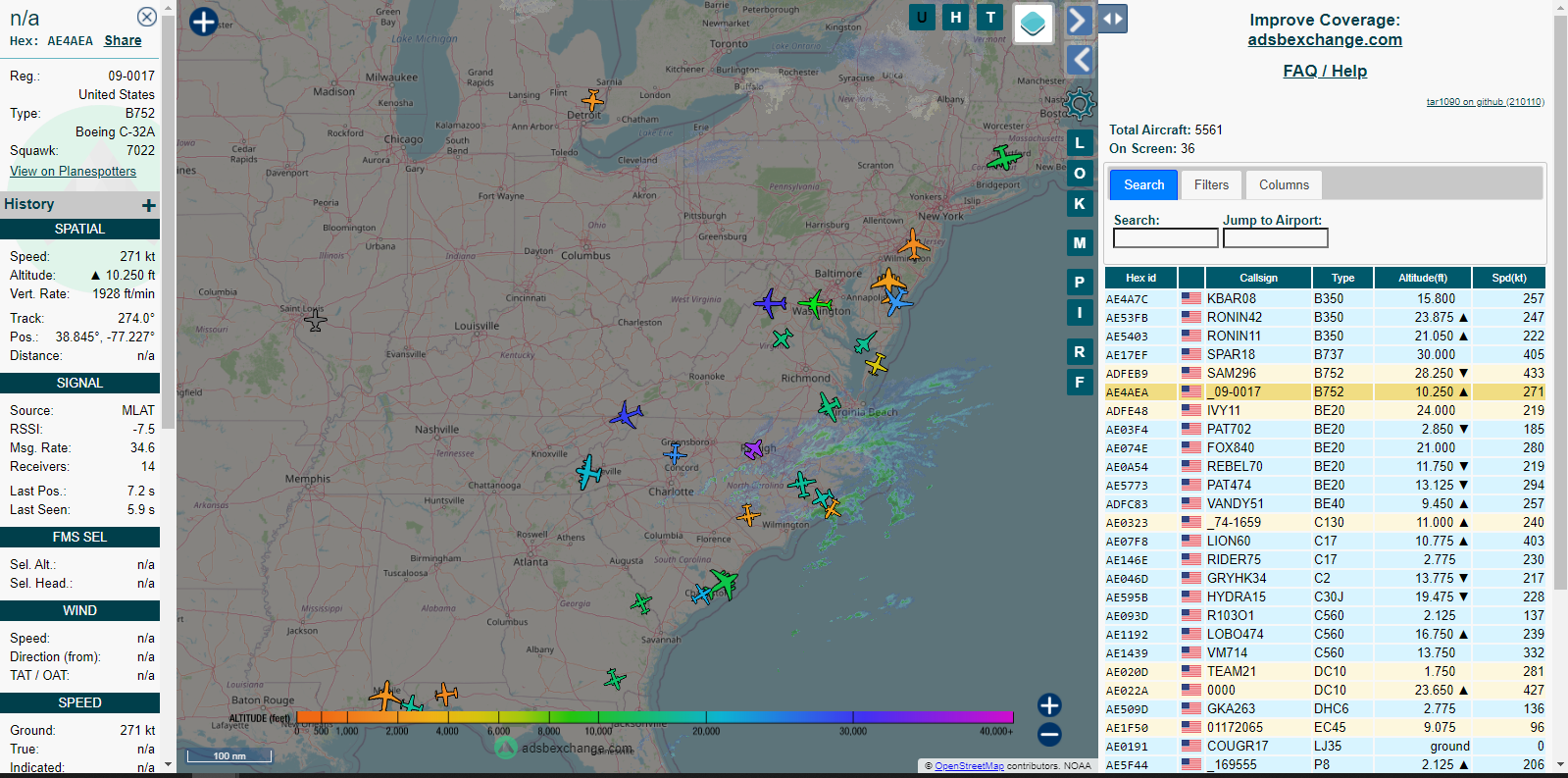
Task: Click the R map option button
Action: pyautogui.click(x=1080, y=352)
